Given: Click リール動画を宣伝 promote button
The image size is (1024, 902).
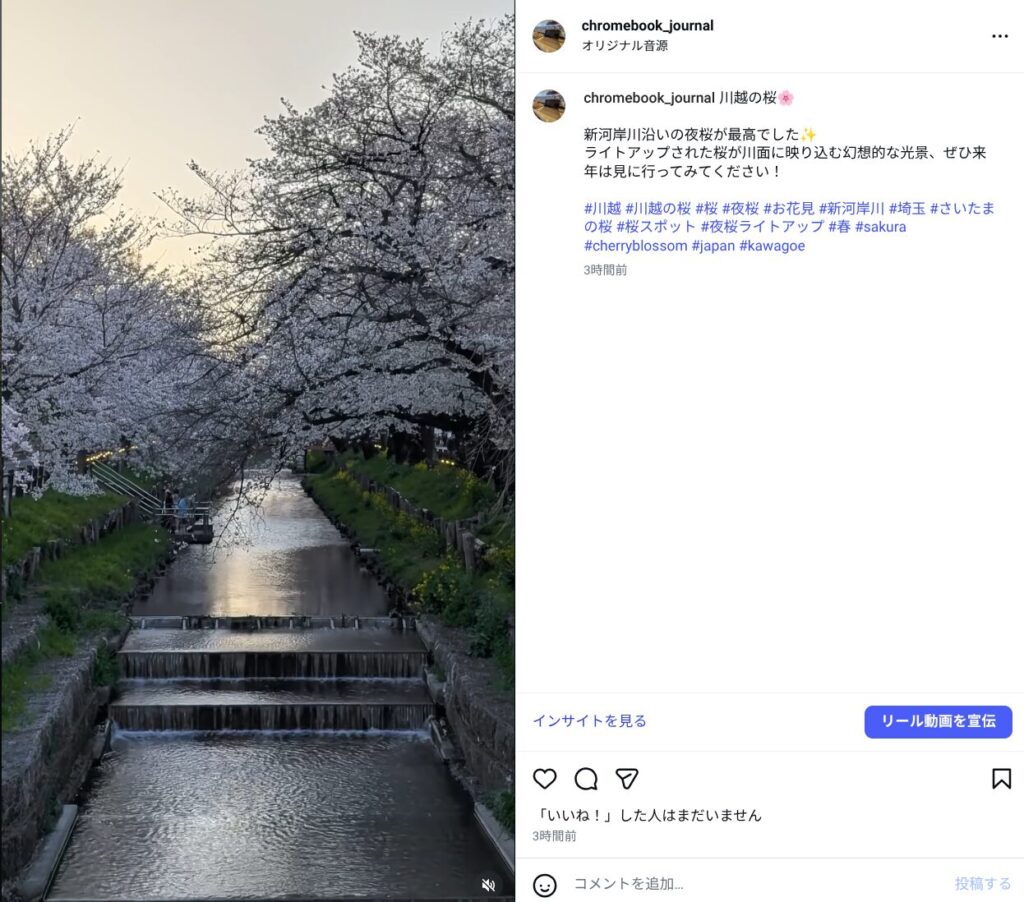Looking at the screenshot, I should tap(938, 722).
